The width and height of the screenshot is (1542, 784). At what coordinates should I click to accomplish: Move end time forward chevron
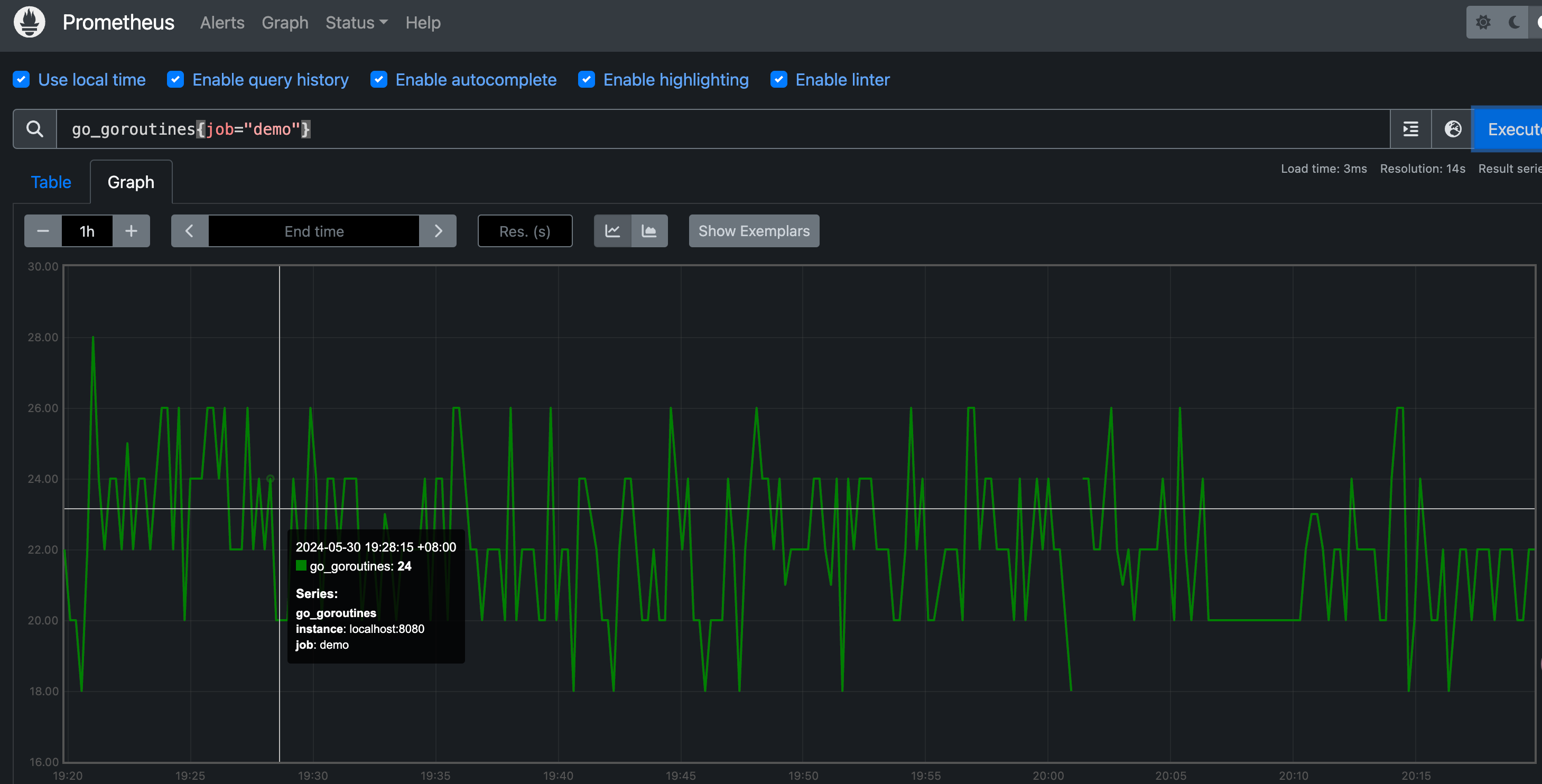pyautogui.click(x=438, y=231)
